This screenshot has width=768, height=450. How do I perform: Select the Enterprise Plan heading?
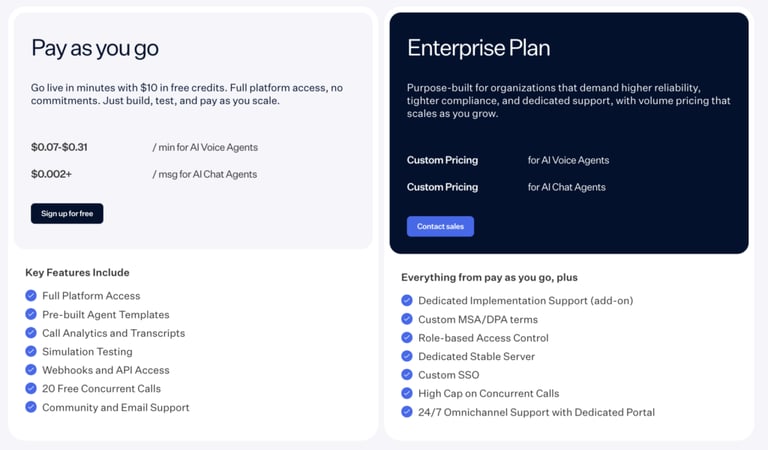click(x=479, y=48)
